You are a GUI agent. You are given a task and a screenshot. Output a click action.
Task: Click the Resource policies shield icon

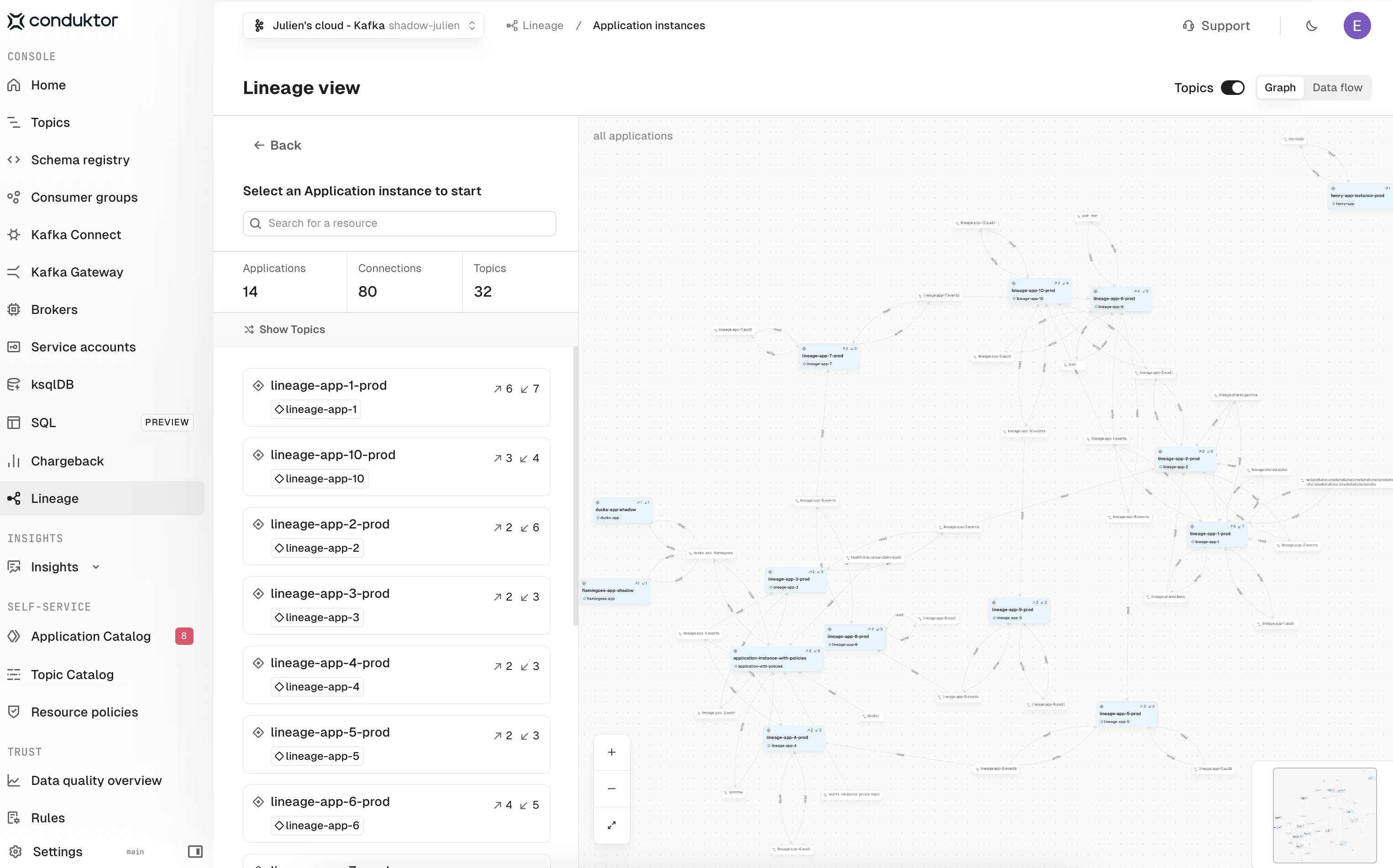tap(14, 712)
